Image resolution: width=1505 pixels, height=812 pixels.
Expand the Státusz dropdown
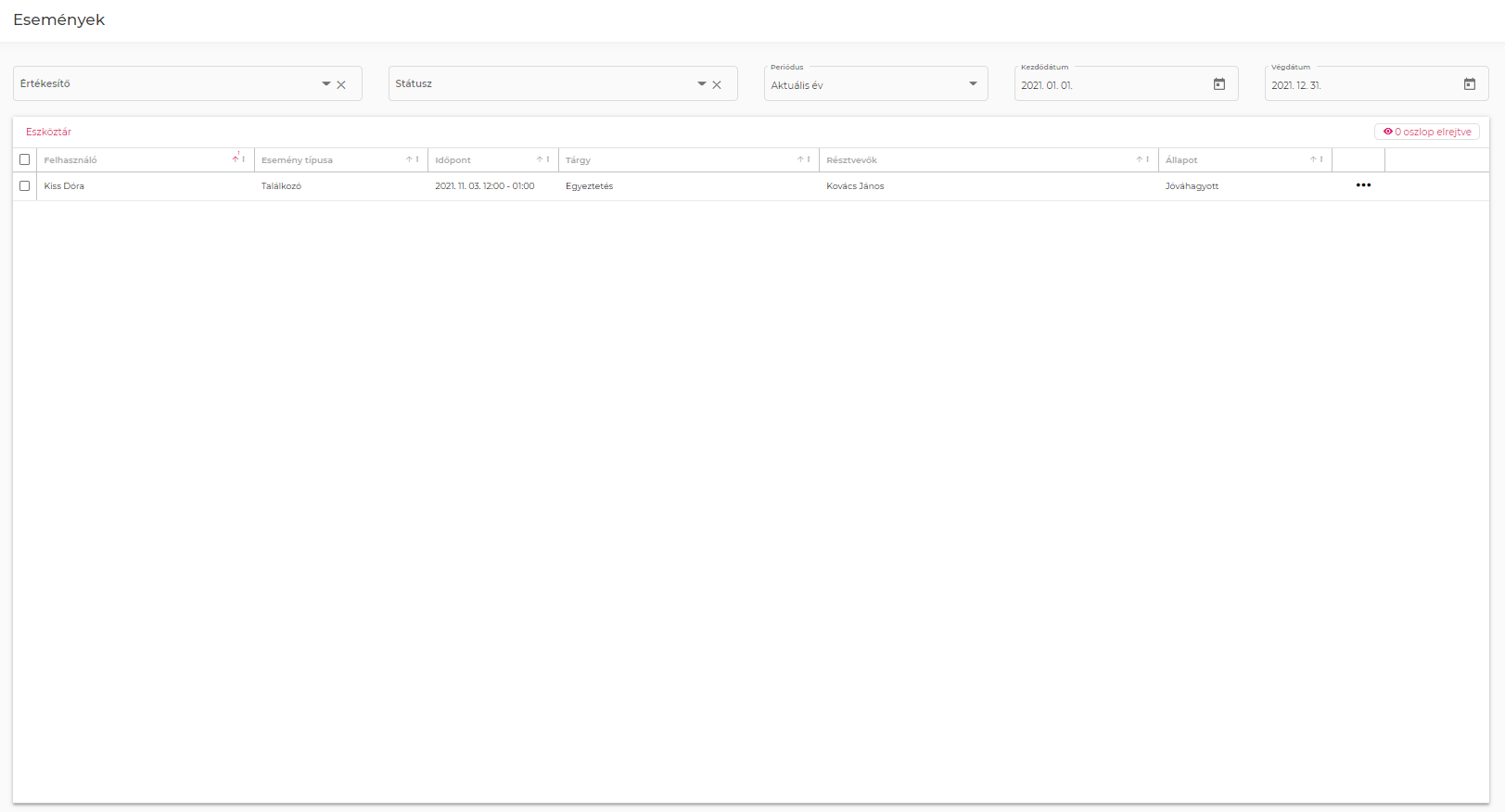[701, 84]
